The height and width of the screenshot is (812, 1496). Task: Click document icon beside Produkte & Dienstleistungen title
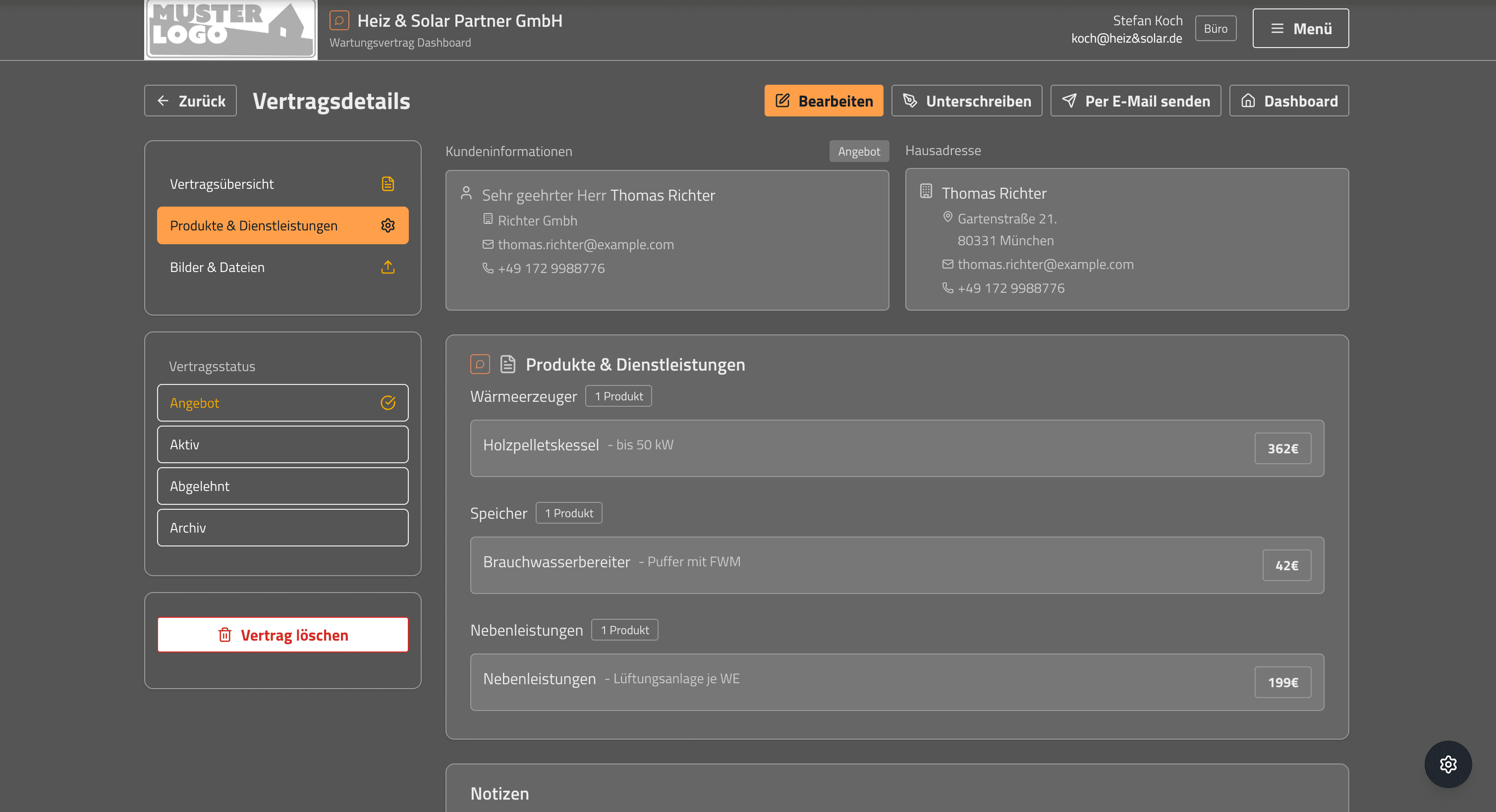507,364
